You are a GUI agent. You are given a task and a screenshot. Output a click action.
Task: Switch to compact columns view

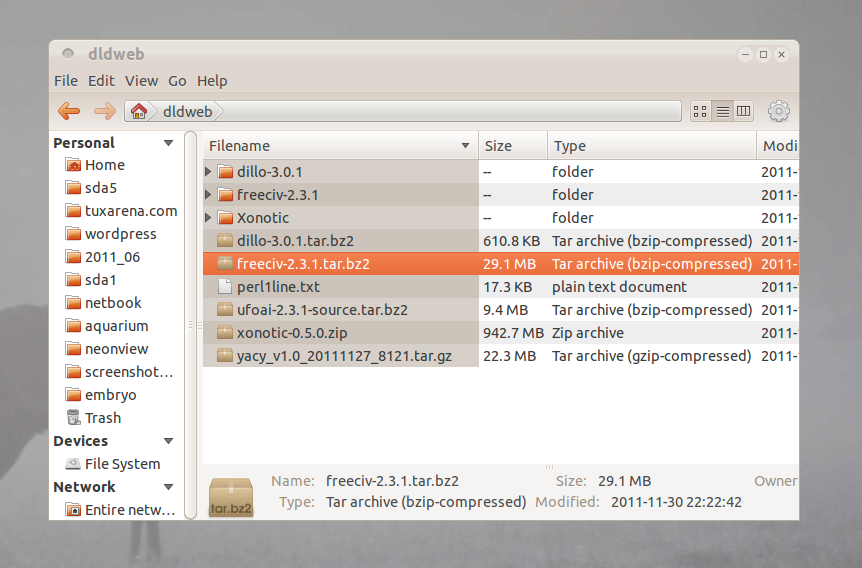743,112
